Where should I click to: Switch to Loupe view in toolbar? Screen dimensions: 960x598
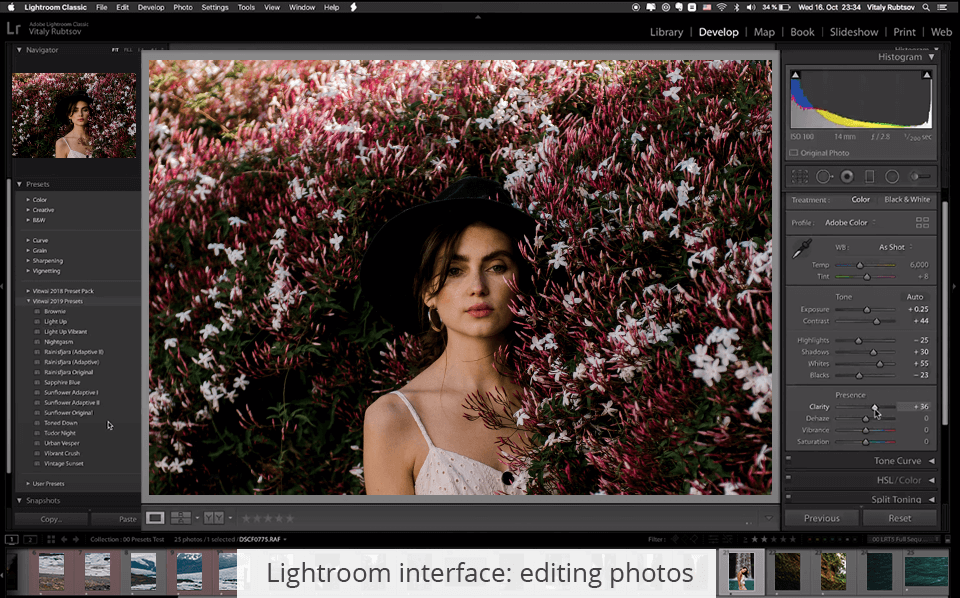click(155, 518)
